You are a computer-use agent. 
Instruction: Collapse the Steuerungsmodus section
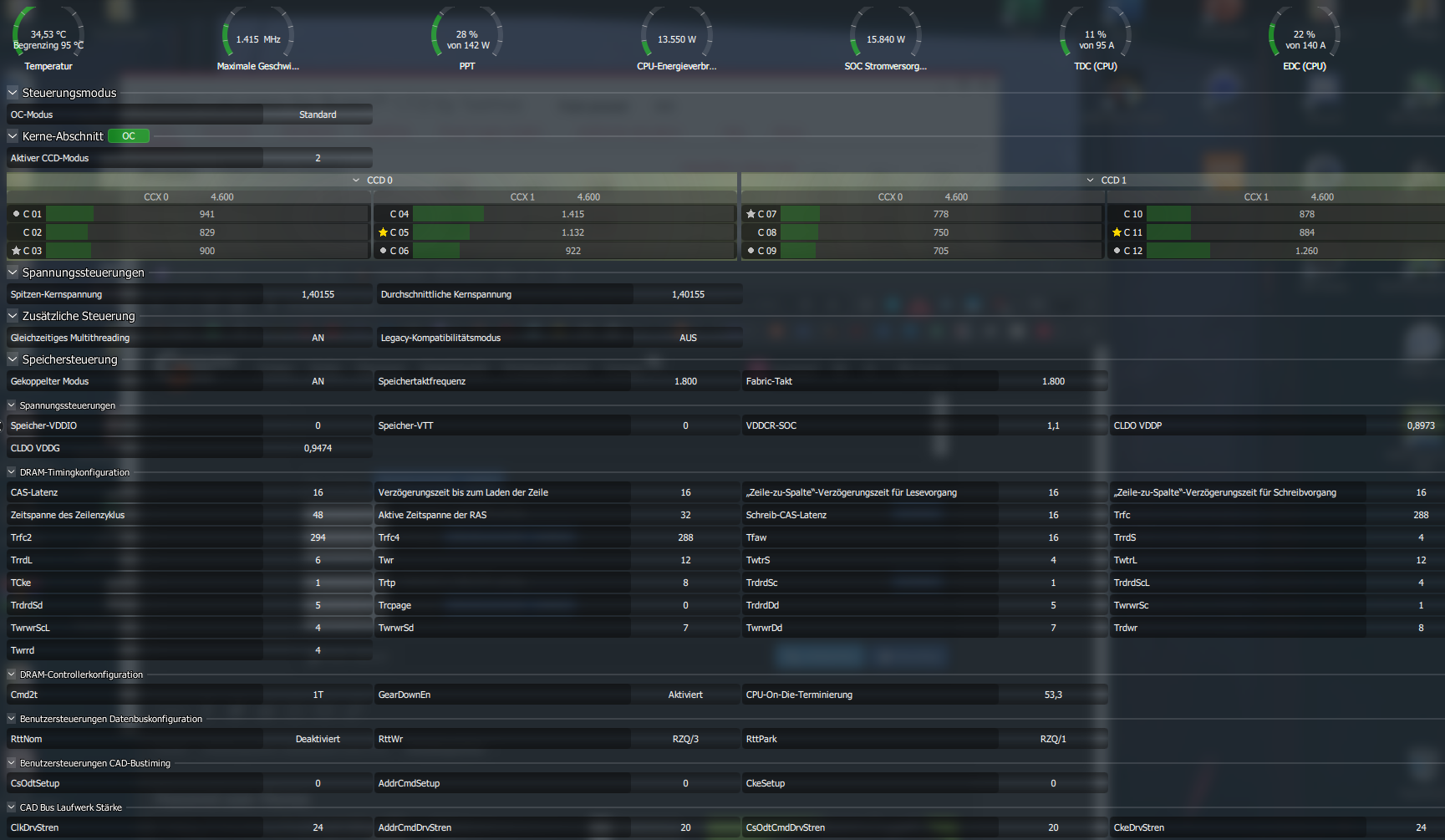(13, 93)
